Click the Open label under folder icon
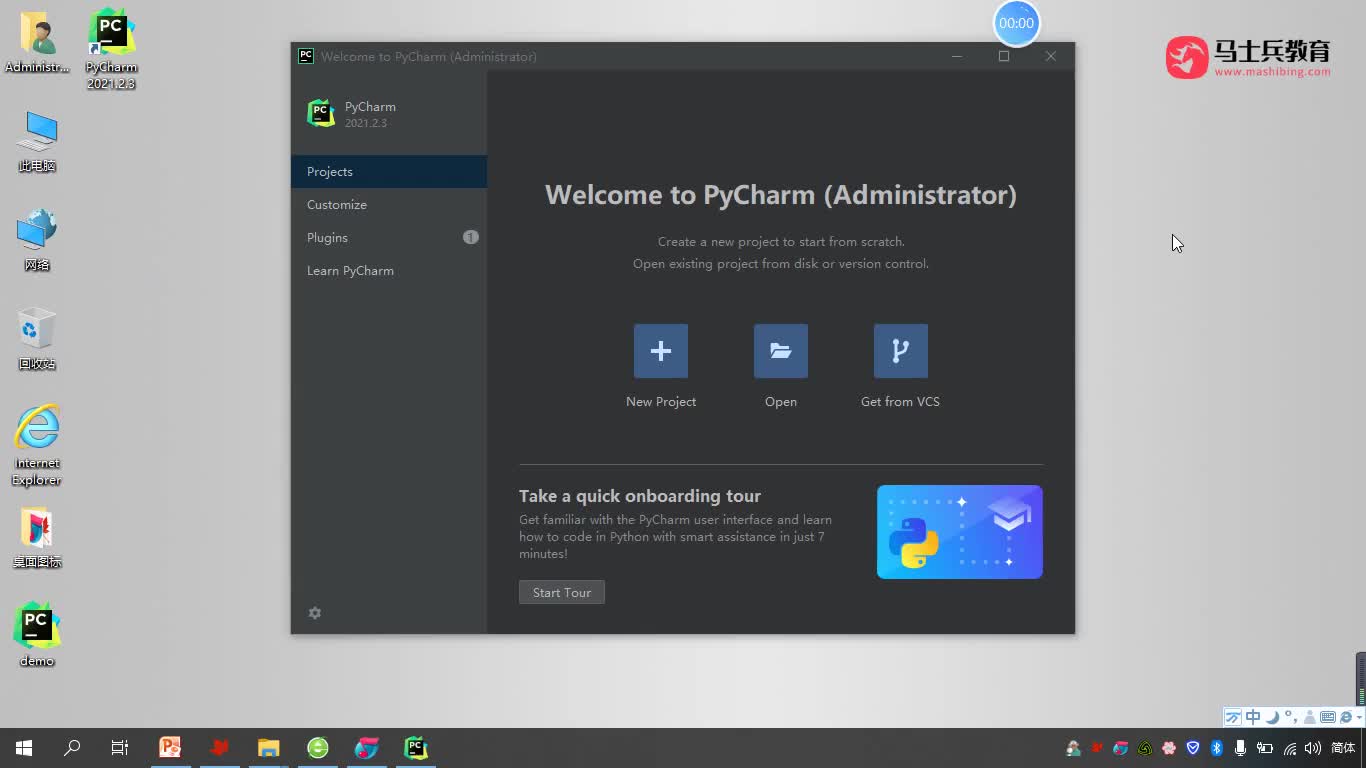 coord(781,402)
